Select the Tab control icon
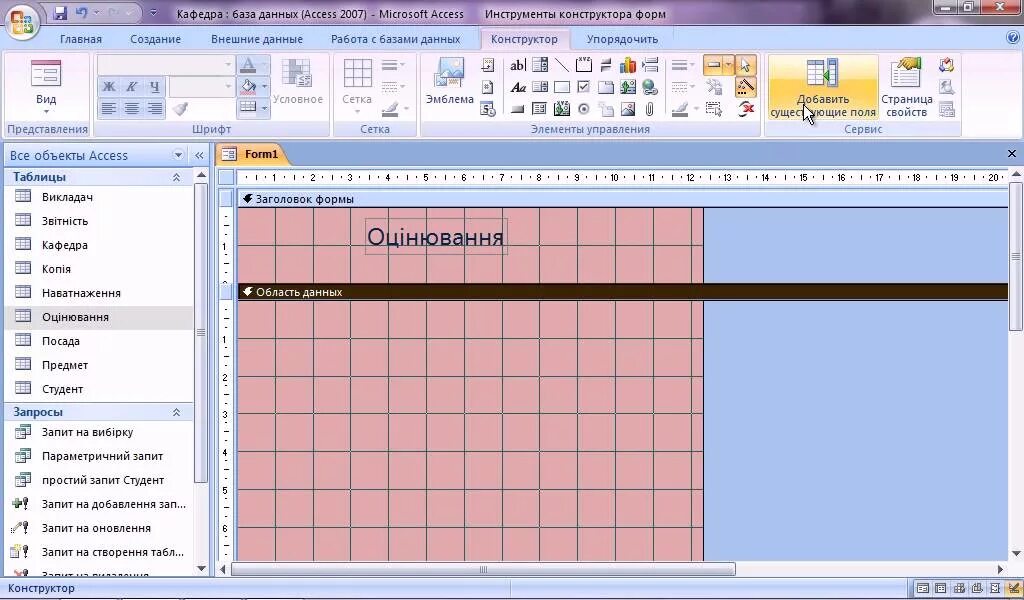Viewport: 1024px width, 600px height. tap(606, 87)
